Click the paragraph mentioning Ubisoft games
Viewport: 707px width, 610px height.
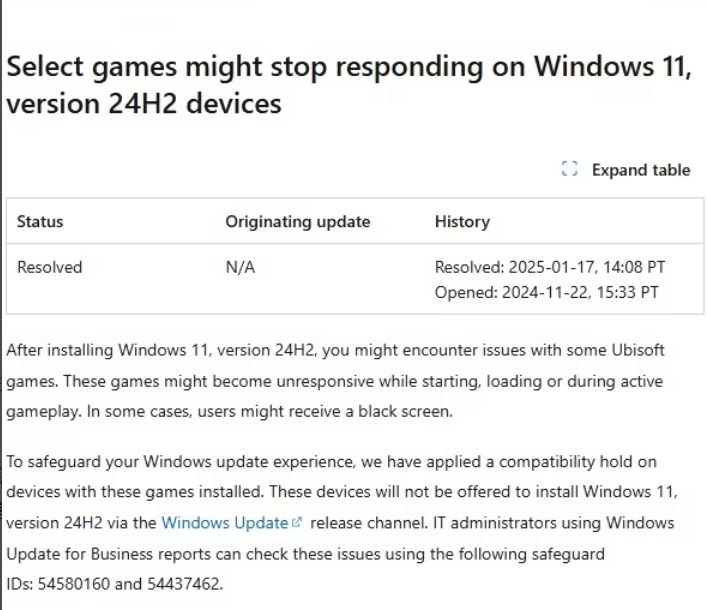[x=335, y=381]
